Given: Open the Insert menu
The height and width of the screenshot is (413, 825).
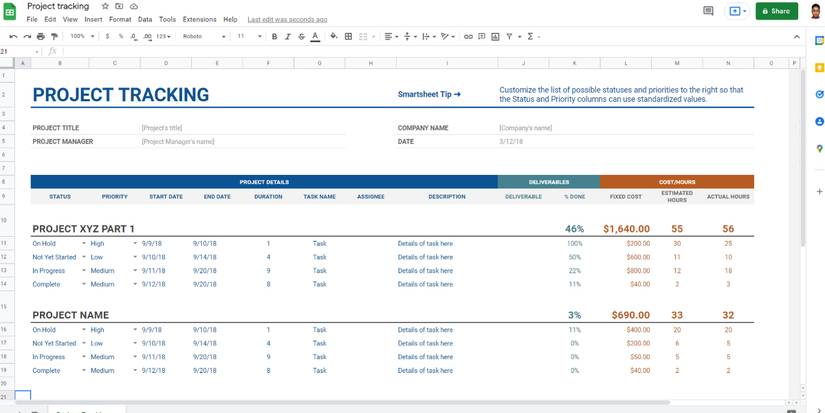Looking at the screenshot, I should tap(93, 19).
